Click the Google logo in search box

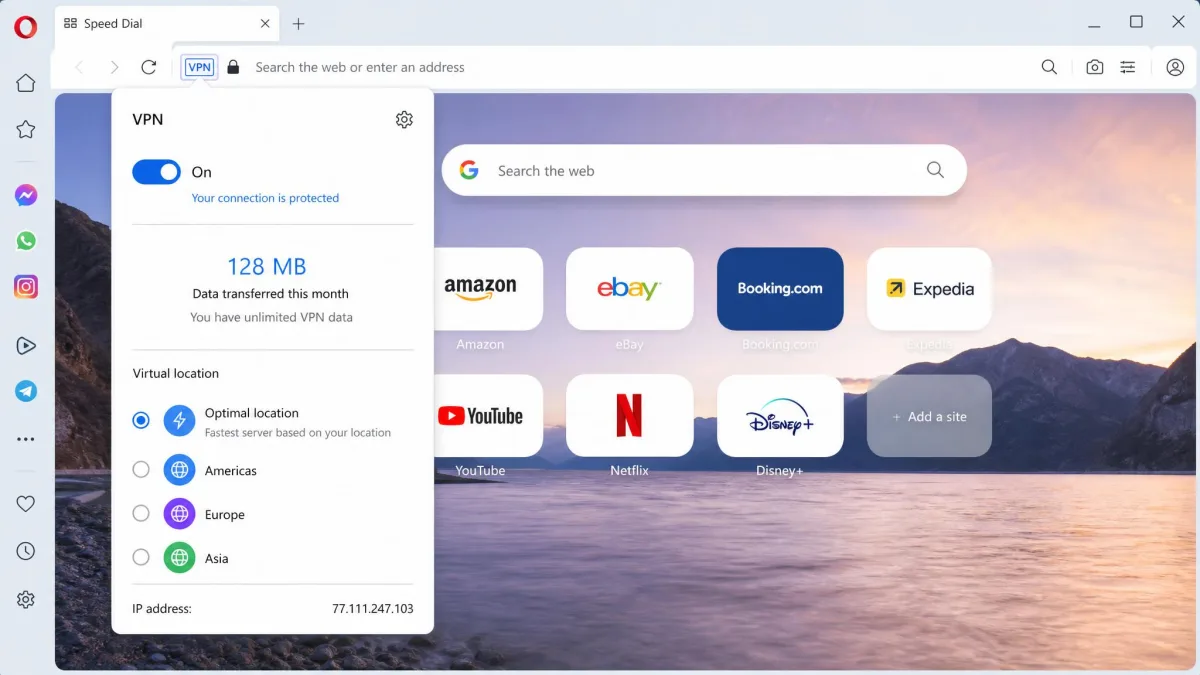[x=469, y=170]
